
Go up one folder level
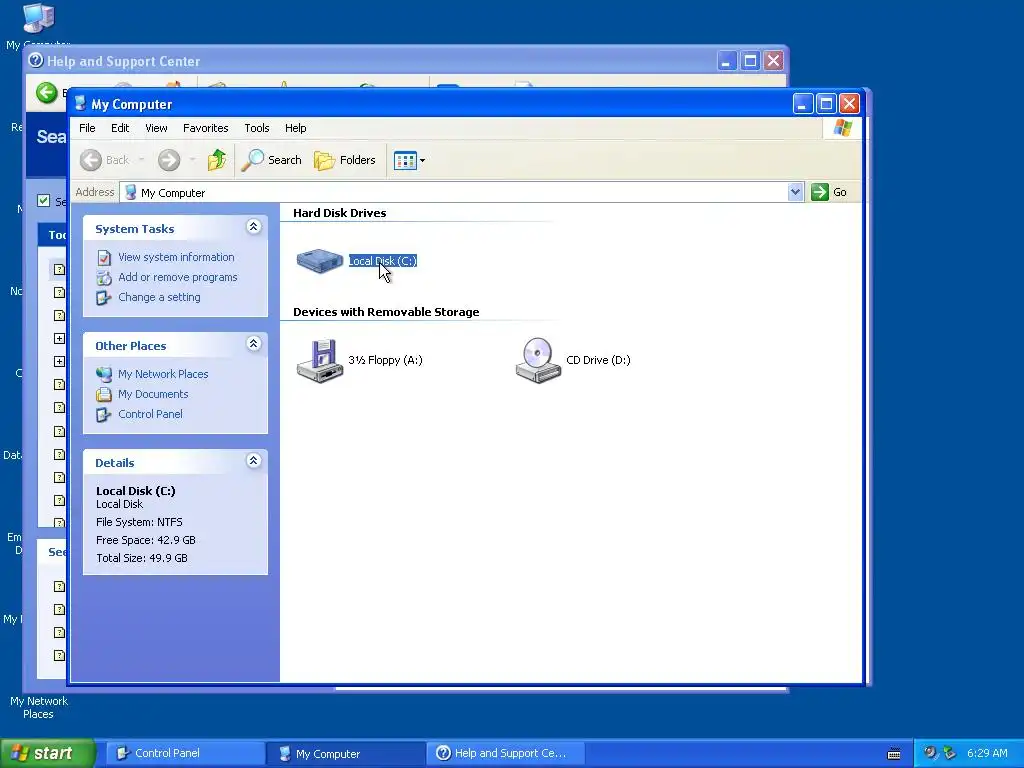coord(217,160)
